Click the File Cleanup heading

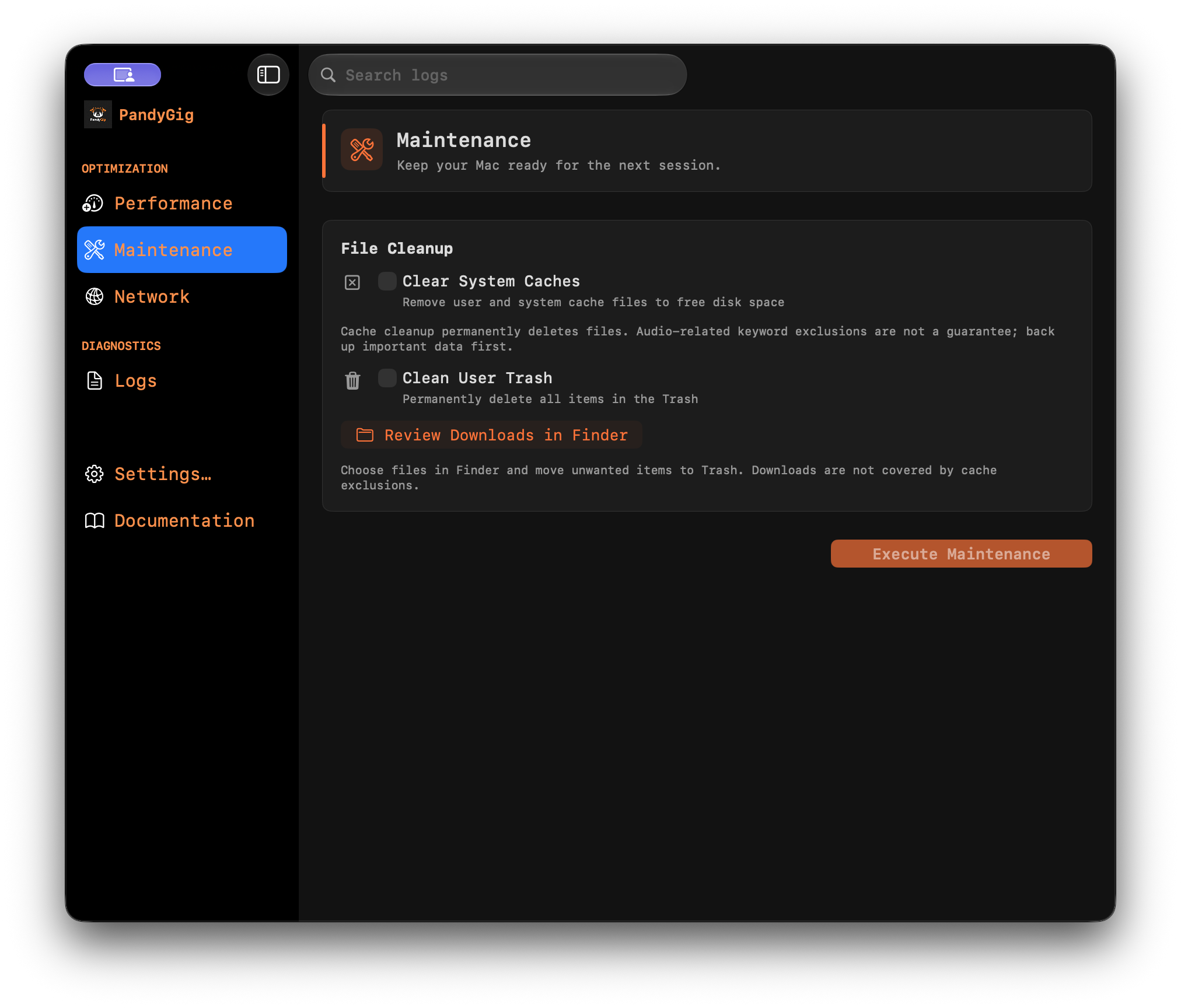coord(397,249)
